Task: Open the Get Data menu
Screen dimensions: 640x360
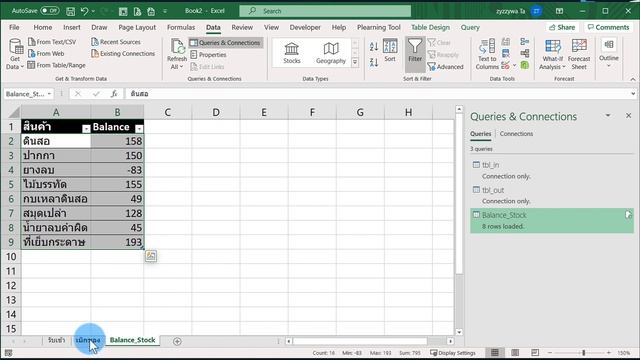Action: 15,53
